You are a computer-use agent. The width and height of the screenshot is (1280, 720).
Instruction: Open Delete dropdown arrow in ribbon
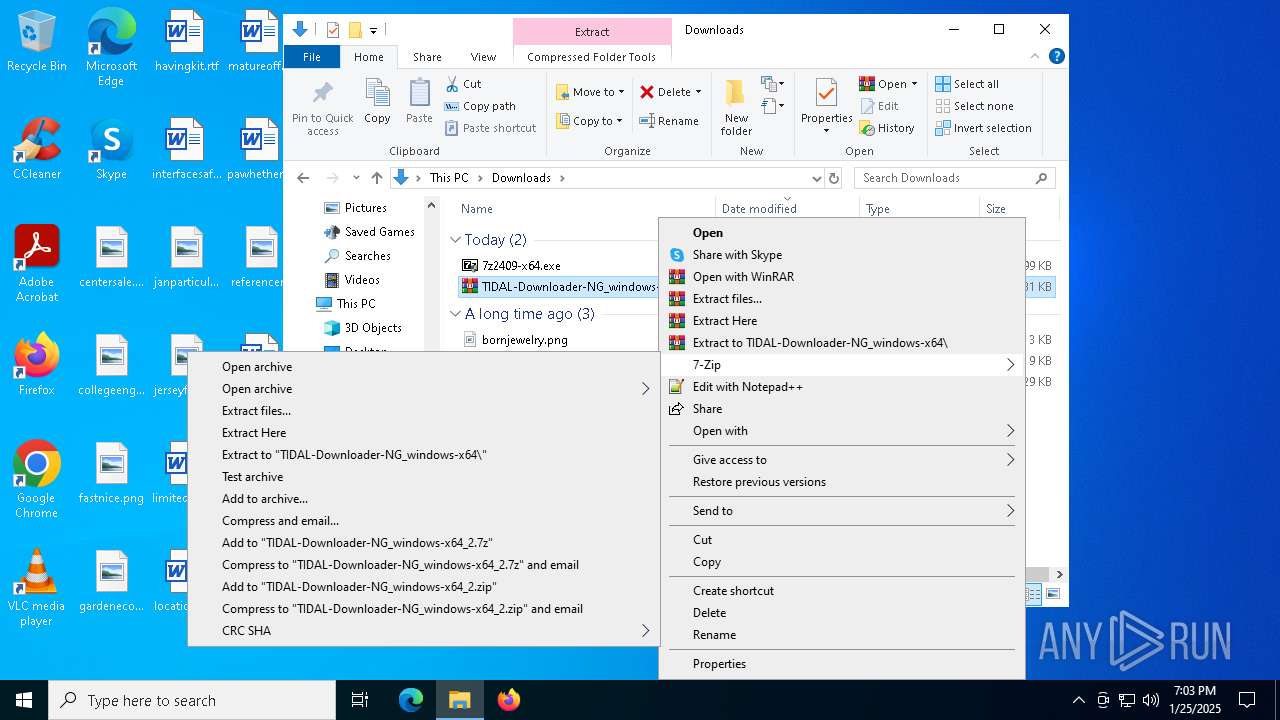(698, 92)
